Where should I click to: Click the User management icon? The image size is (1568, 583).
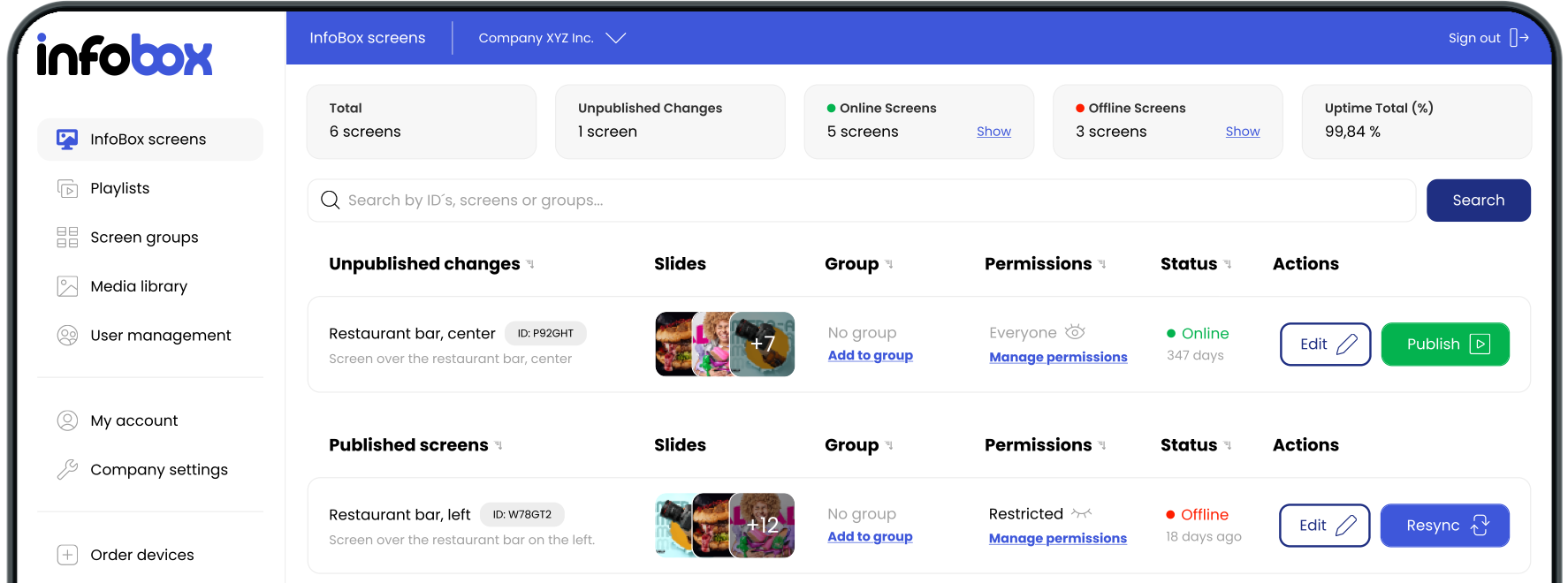67,336
